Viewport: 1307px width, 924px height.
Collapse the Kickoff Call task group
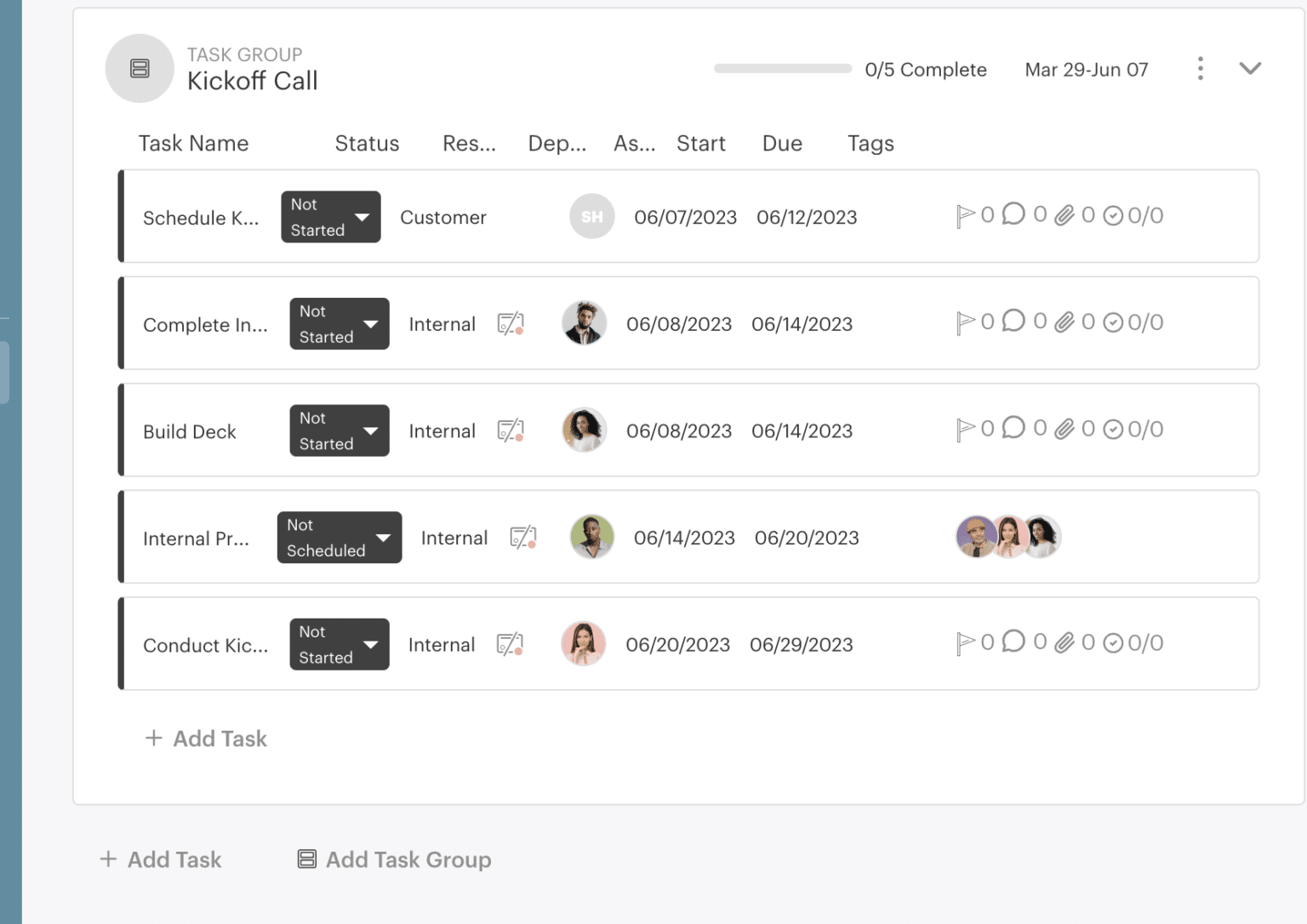pyautogui.click(x=1250, y=68)
